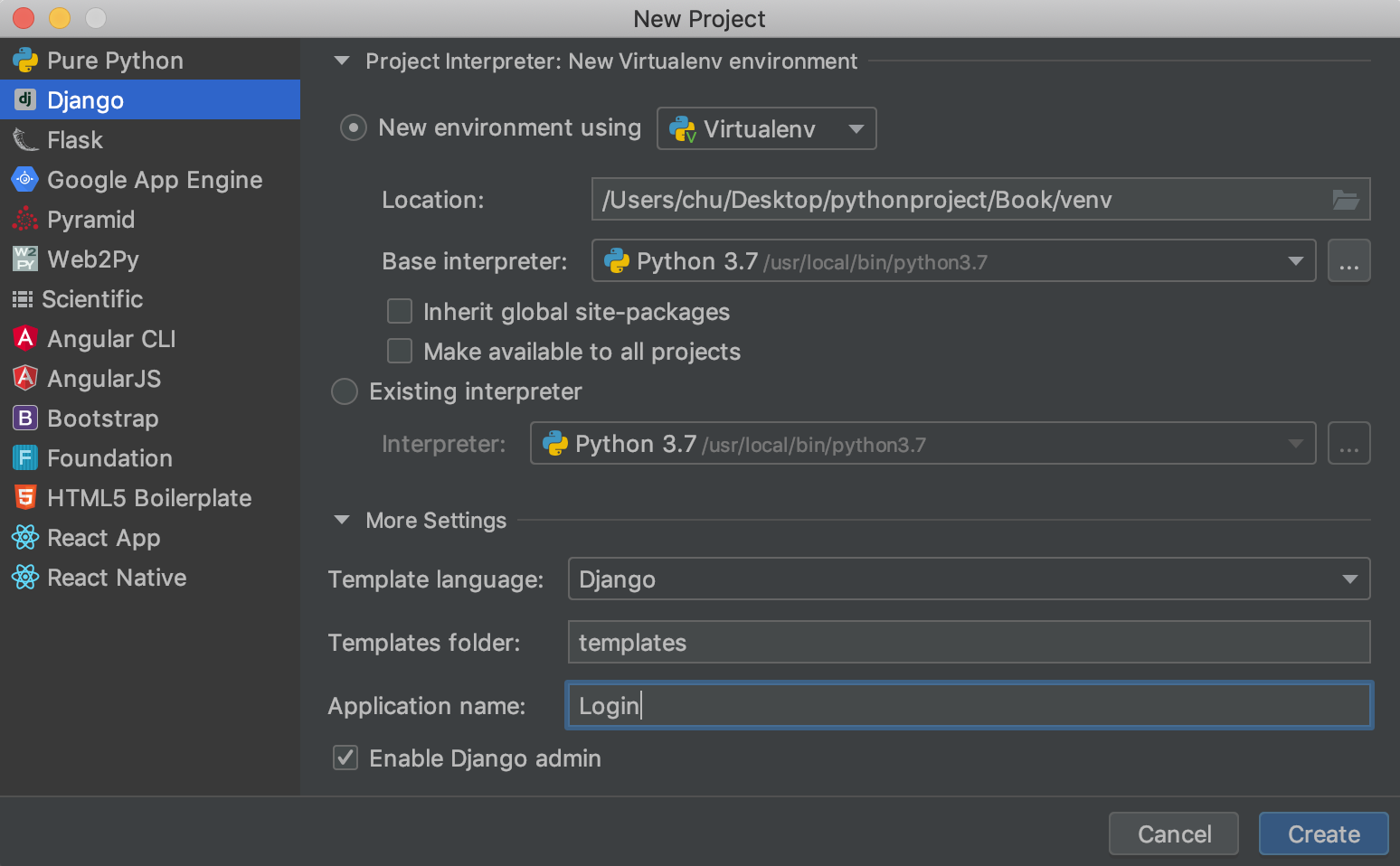Select the Flask icon in sidebar

click(25, 140)
